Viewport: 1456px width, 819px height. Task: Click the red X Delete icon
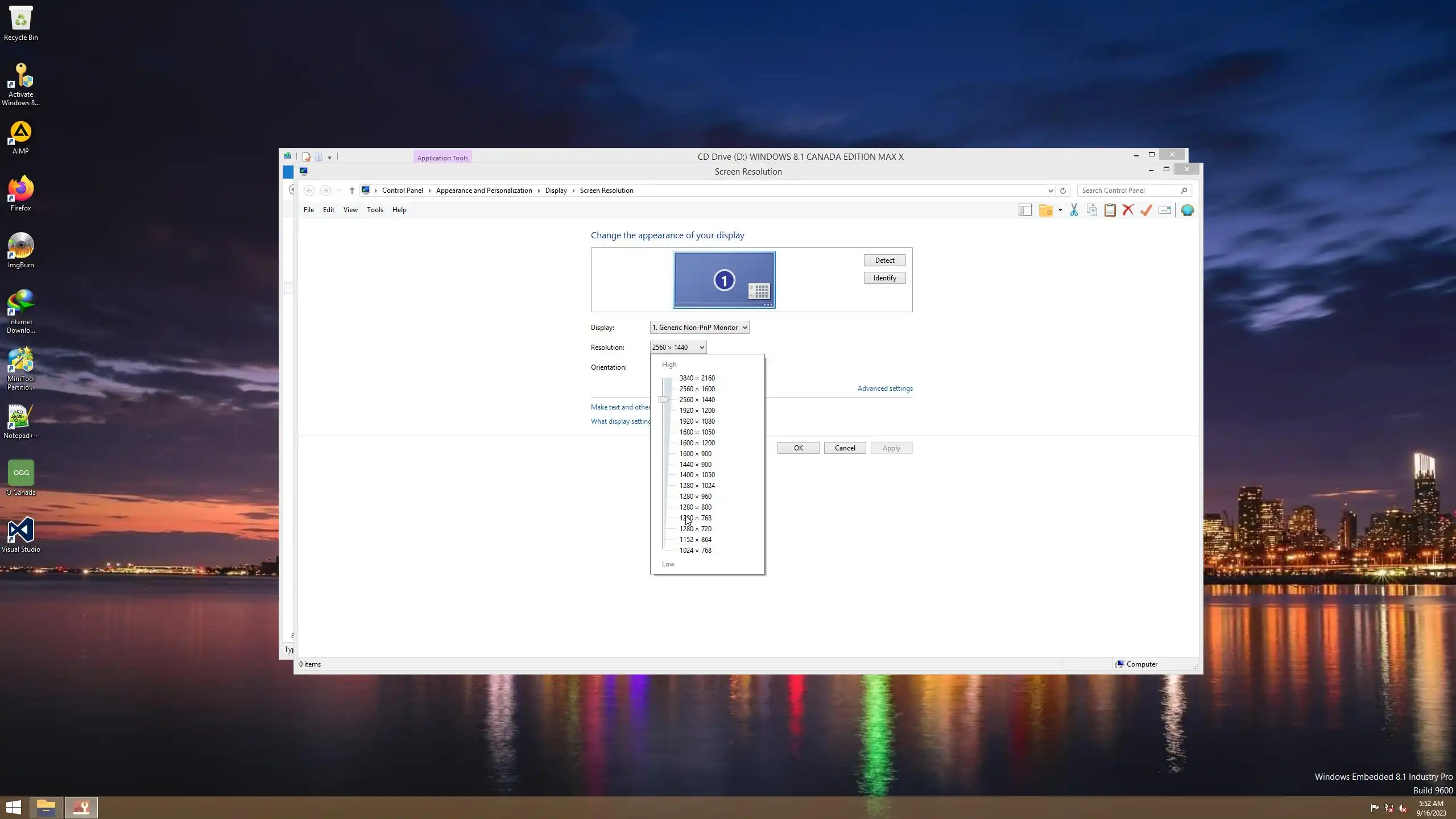1128,210
